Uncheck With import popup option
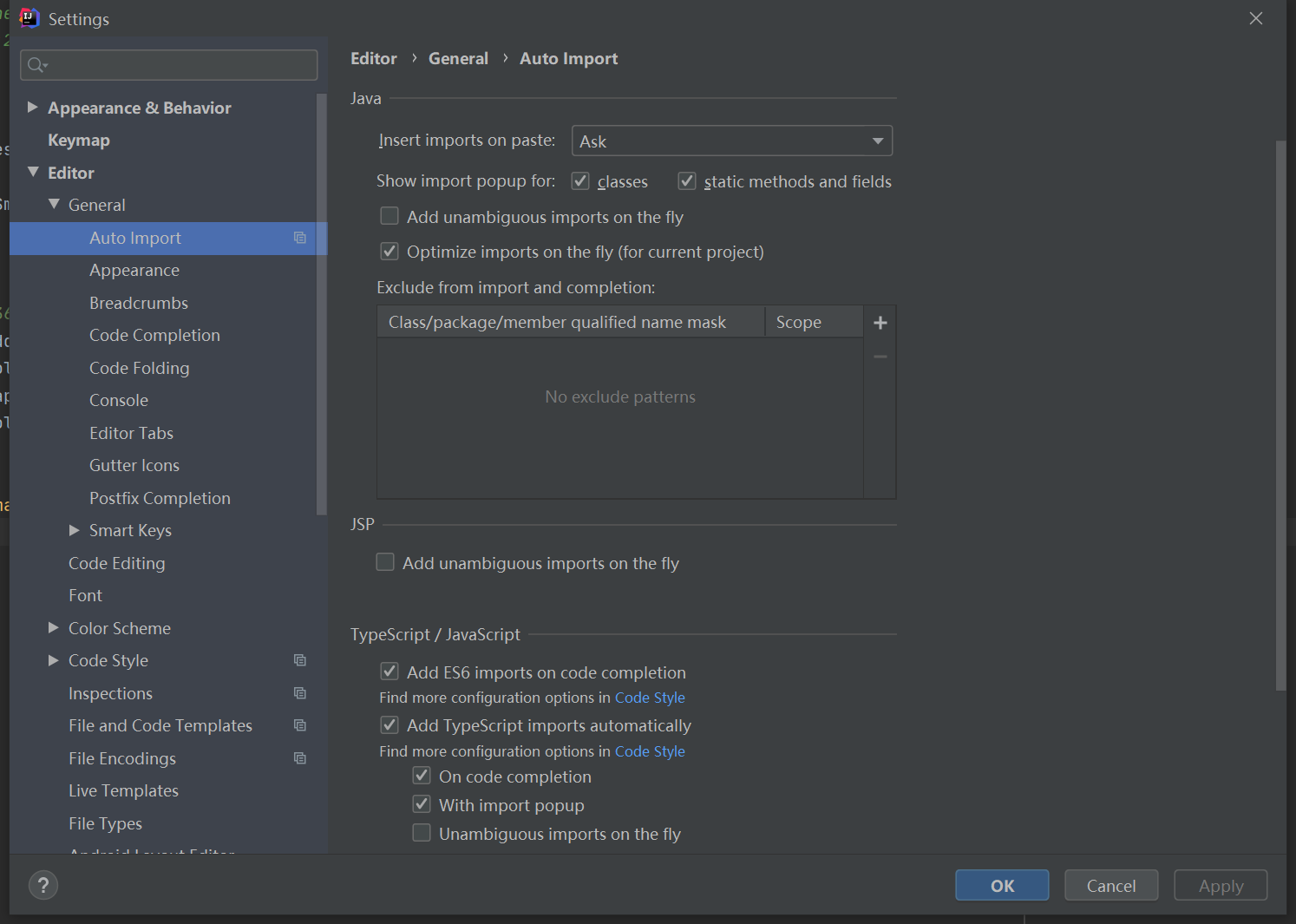The height and width of the screenshot is (924, 1296). click(x=422, y=804)
